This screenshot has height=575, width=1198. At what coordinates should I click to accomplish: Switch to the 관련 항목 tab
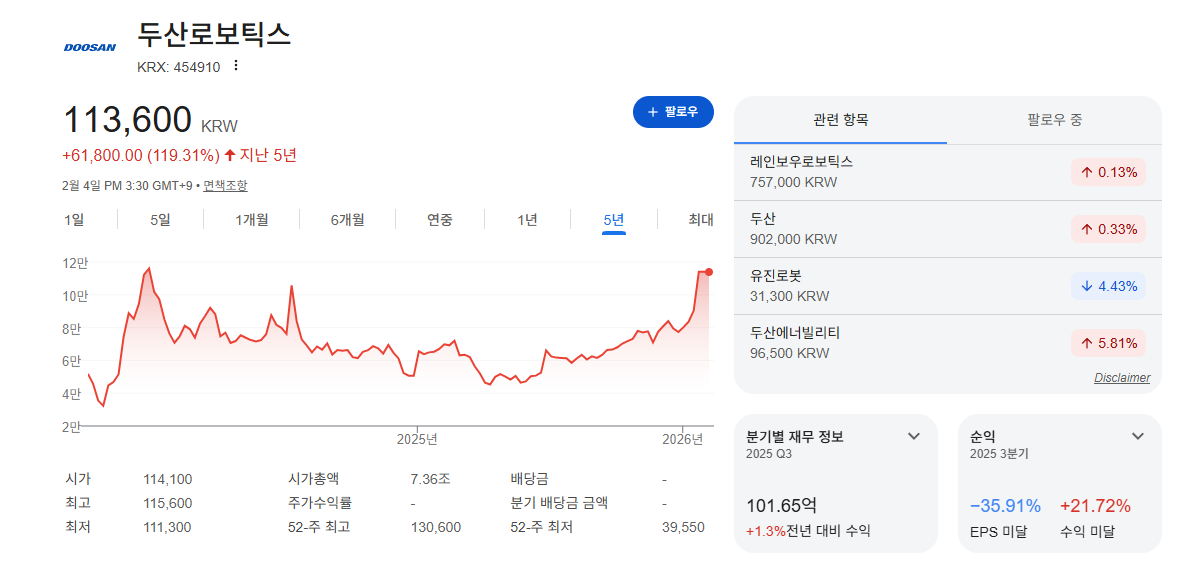tap(840, 120)
